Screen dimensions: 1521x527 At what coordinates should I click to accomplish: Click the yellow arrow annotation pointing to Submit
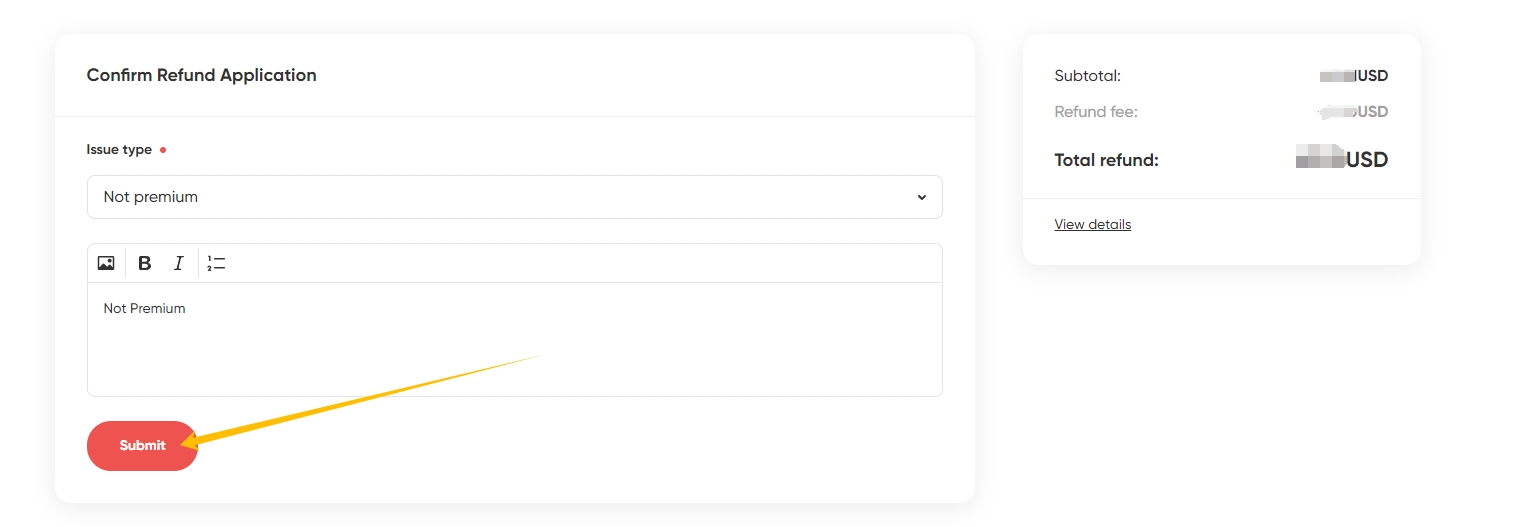click(360, 399)
